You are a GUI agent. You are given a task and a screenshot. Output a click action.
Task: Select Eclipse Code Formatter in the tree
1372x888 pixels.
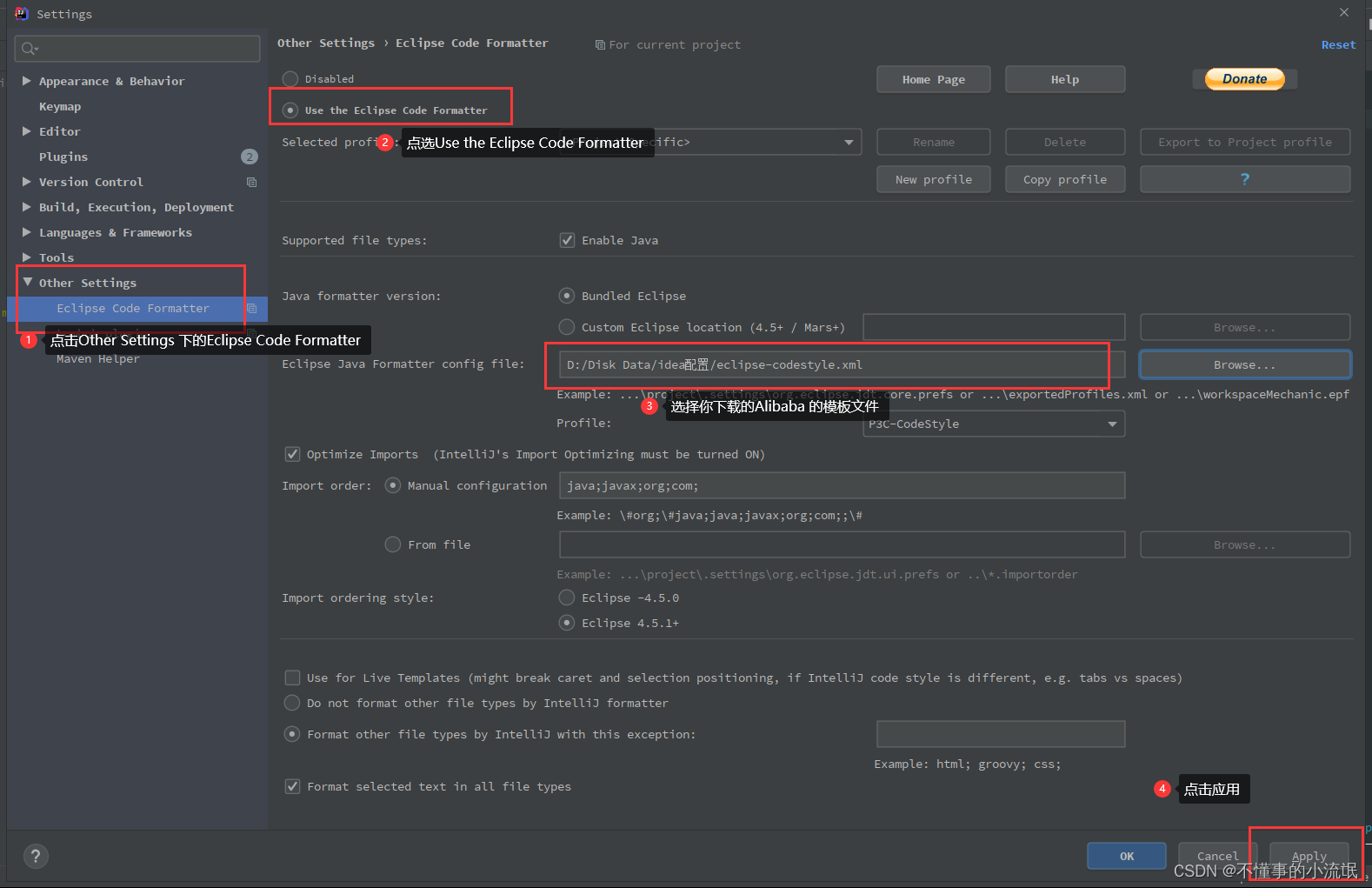point(133,308)
